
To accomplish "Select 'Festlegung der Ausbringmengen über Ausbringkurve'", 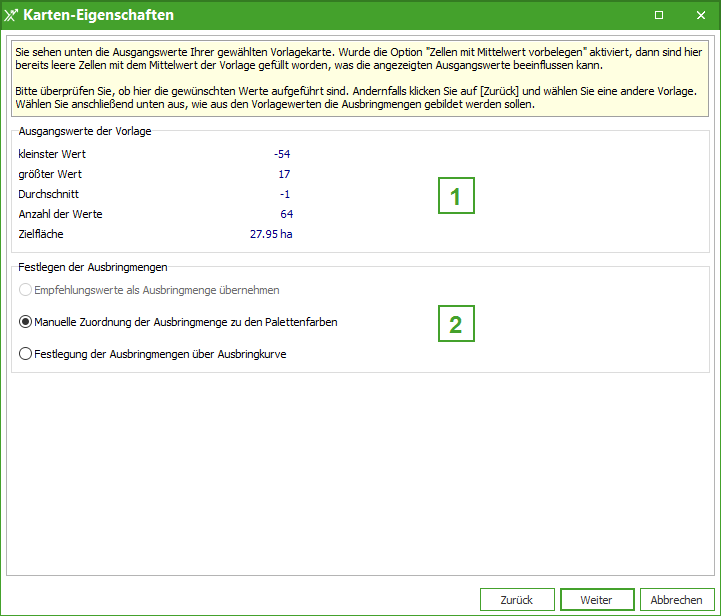I will click(x=26, y=353).
